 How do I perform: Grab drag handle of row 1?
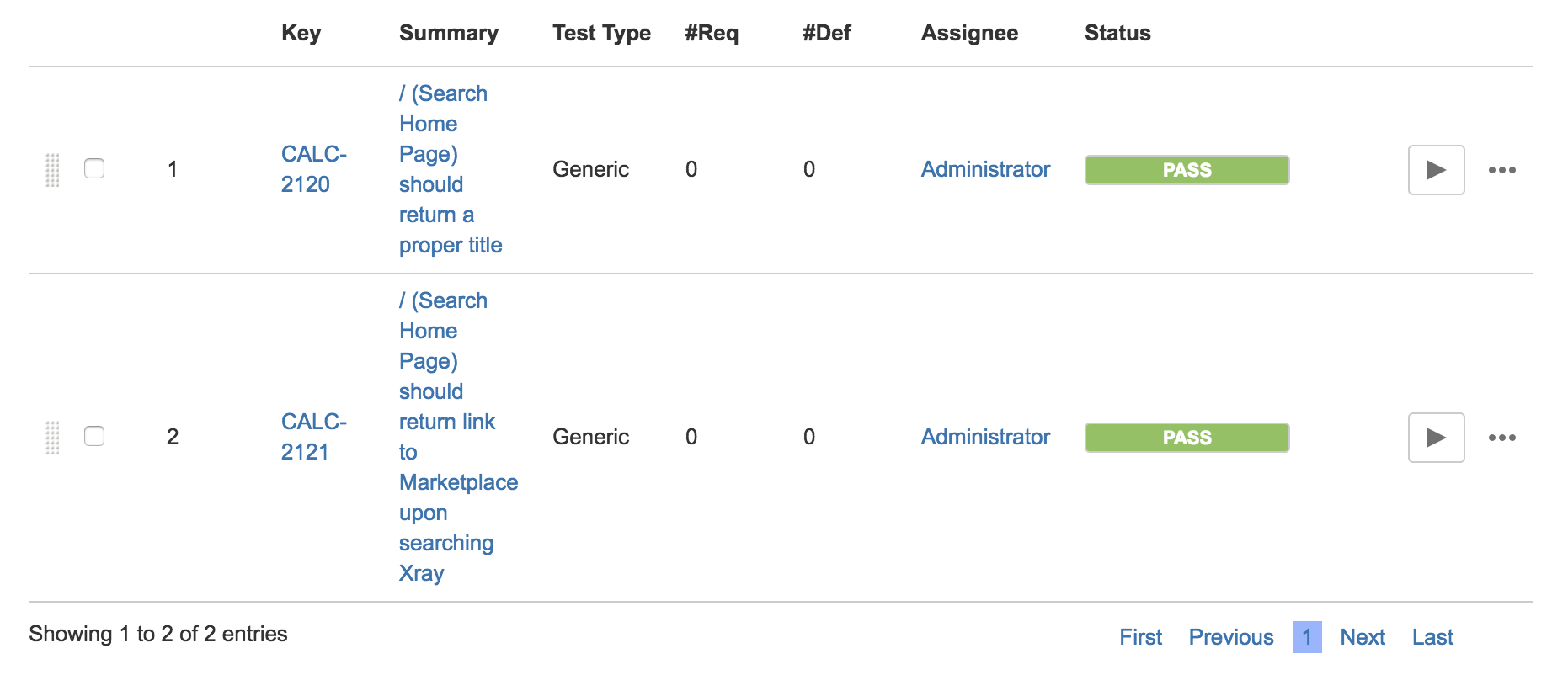click(52, 170)
